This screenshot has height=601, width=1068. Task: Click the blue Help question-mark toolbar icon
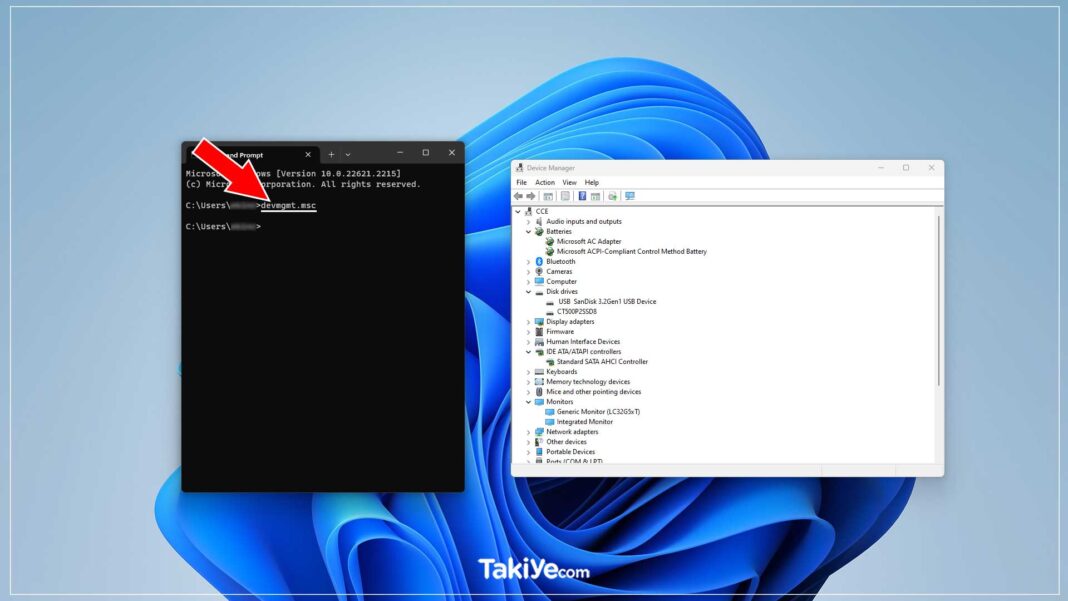(x=582, y=196)
